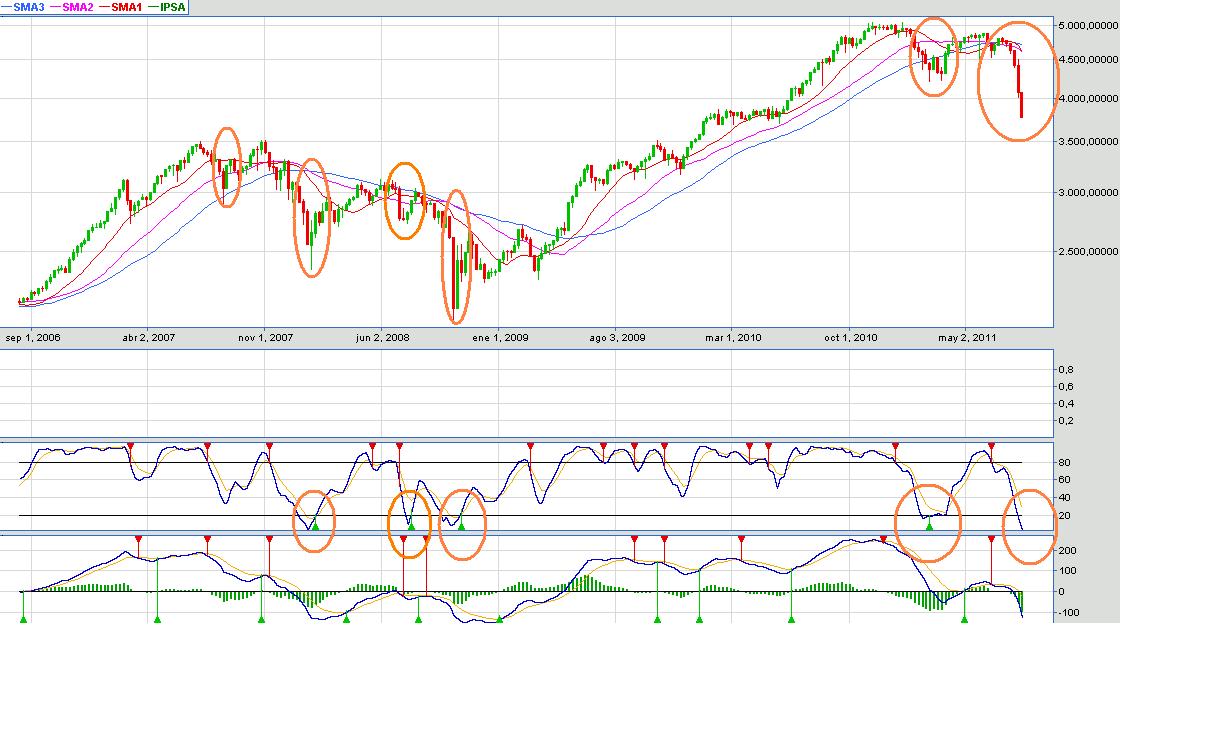Click the 'nov 1, 2007' date label
The image size is (1218, 754).
[265, 338]
